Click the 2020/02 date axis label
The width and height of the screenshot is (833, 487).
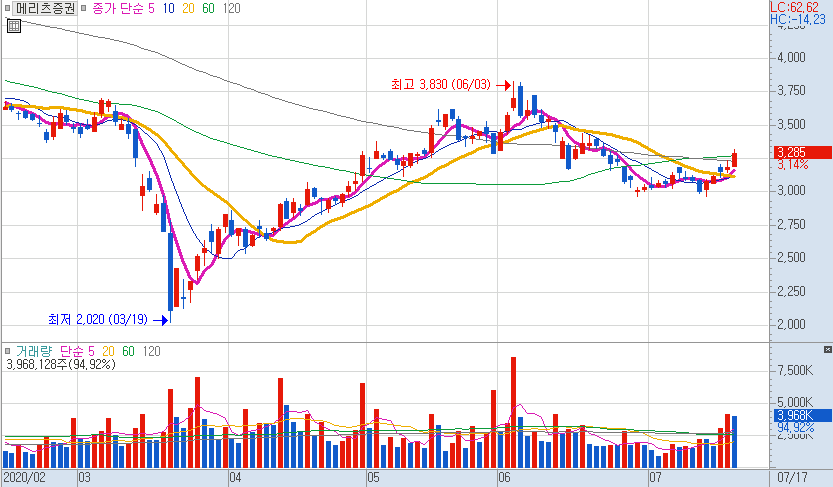tap(24, 477)
